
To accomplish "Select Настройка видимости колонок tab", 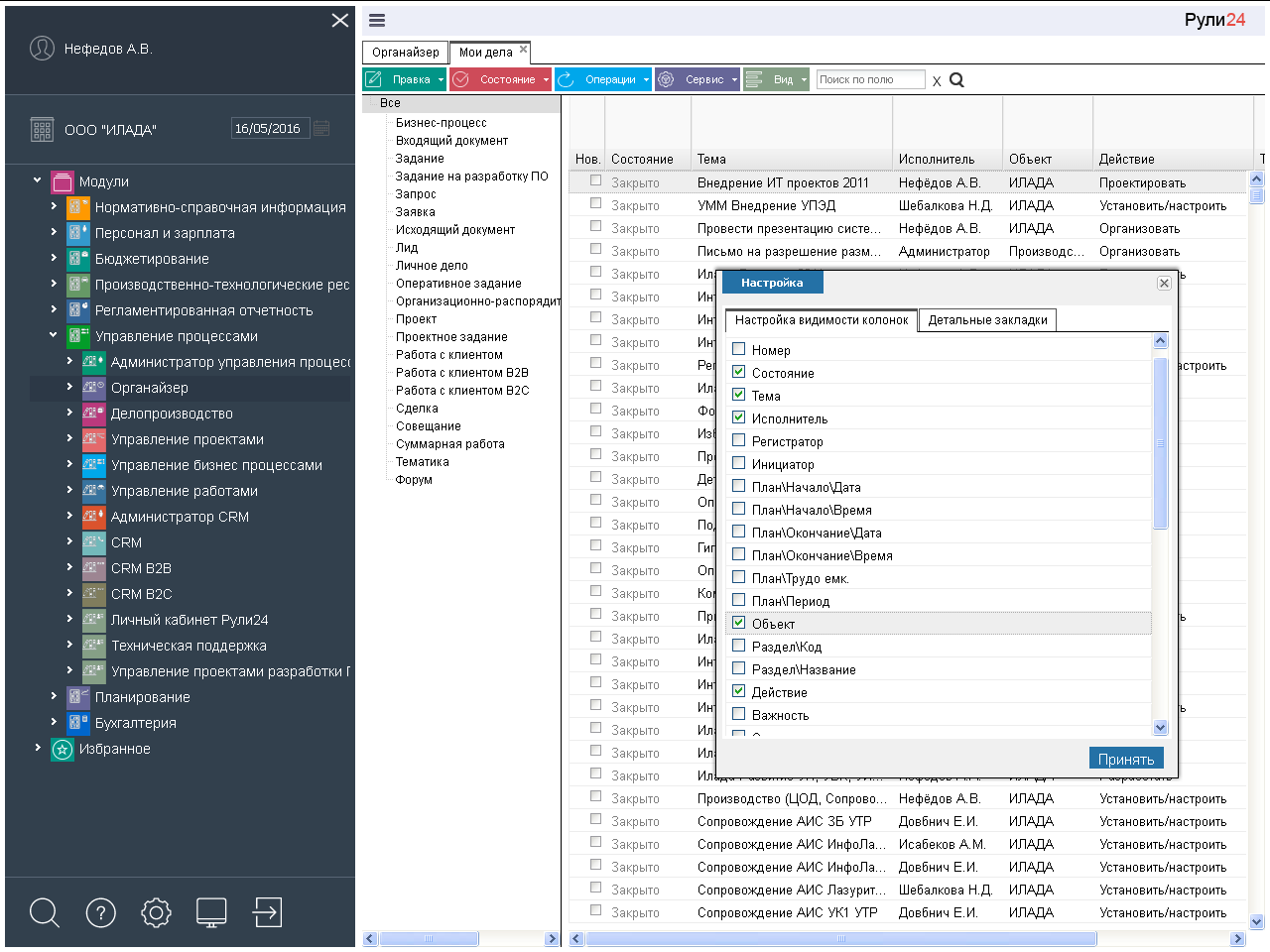I will [822, 320].
